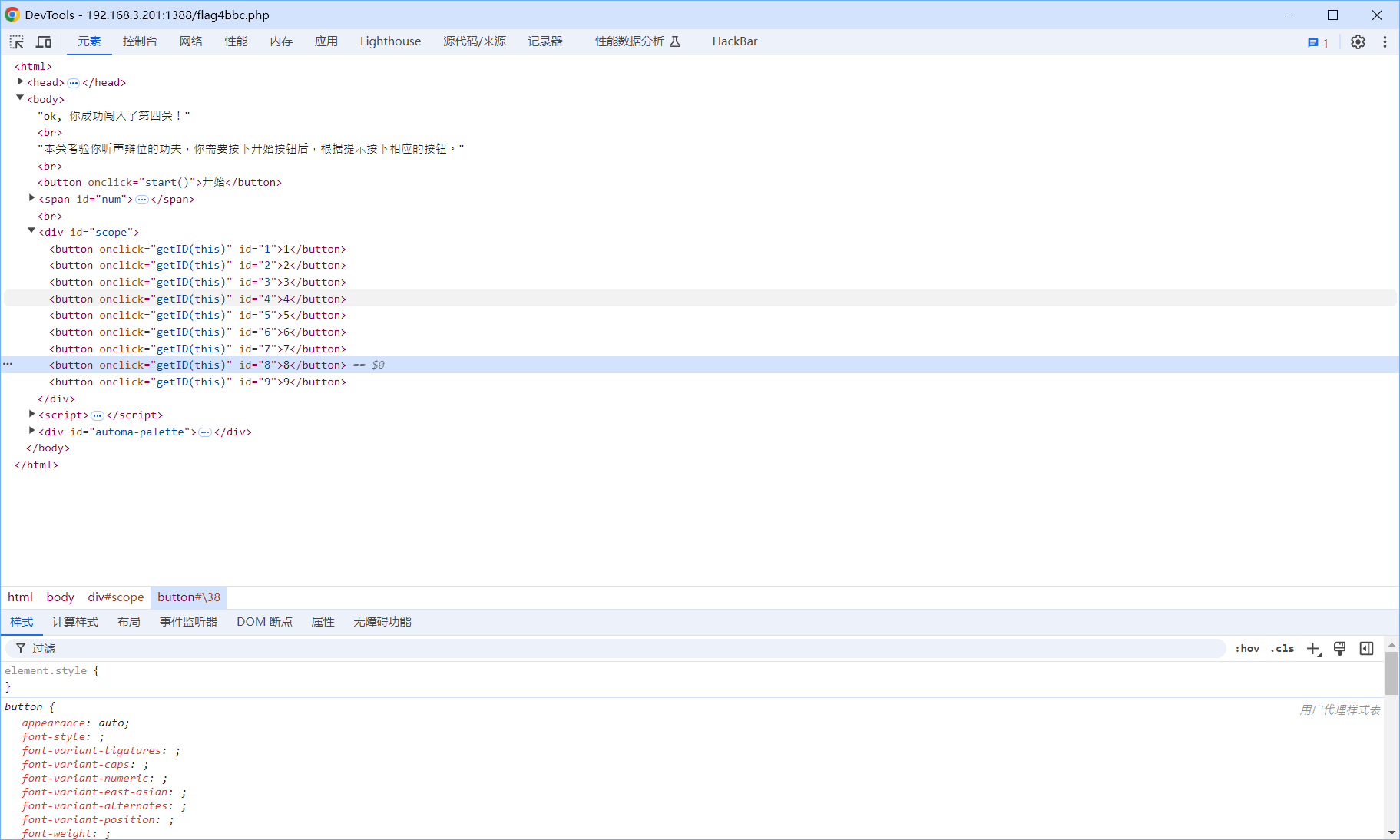
Task: Select the button id="1" element row
Action: (198, 250)
